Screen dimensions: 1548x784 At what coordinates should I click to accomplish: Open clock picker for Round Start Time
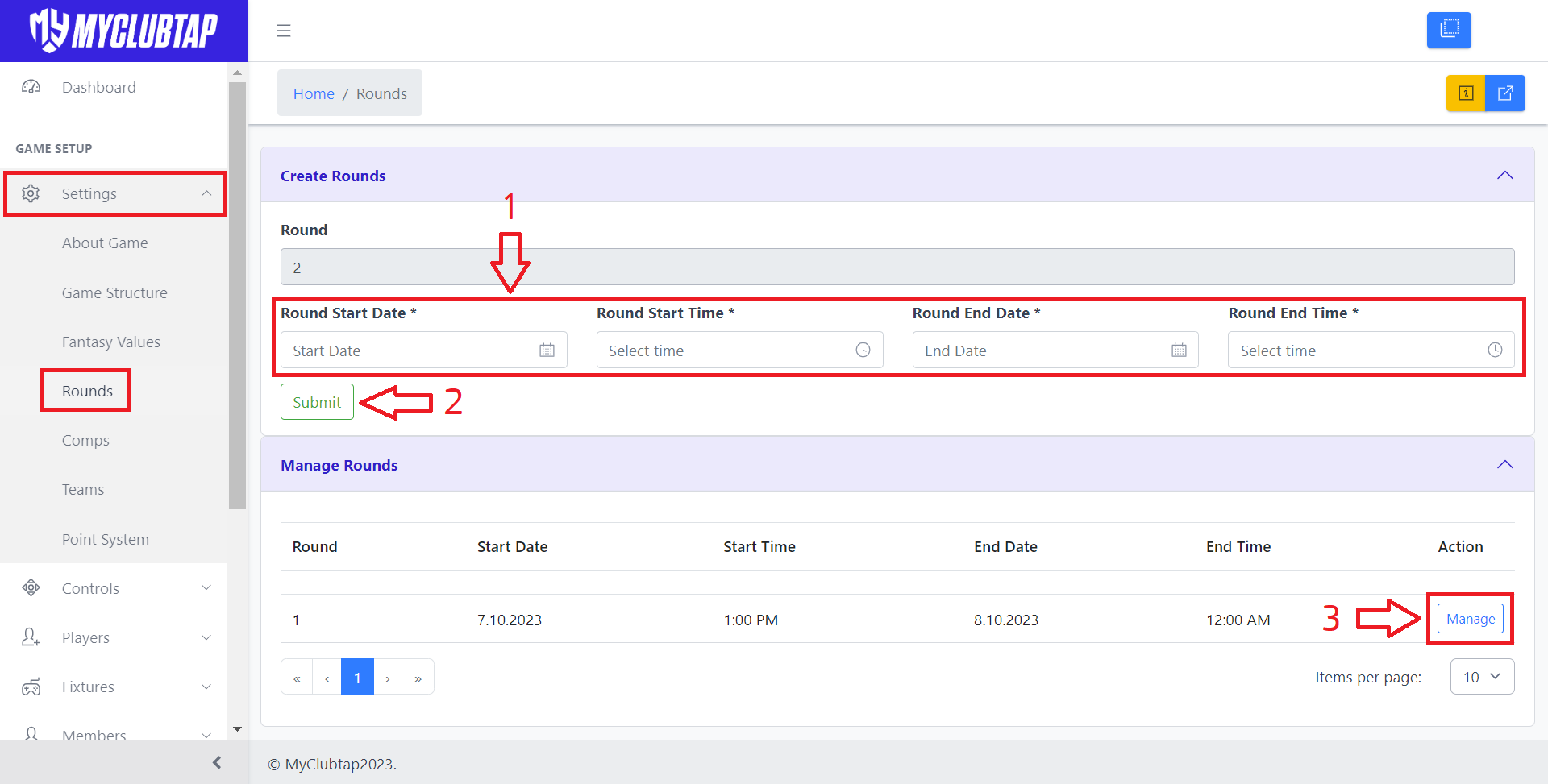(863, 351)
